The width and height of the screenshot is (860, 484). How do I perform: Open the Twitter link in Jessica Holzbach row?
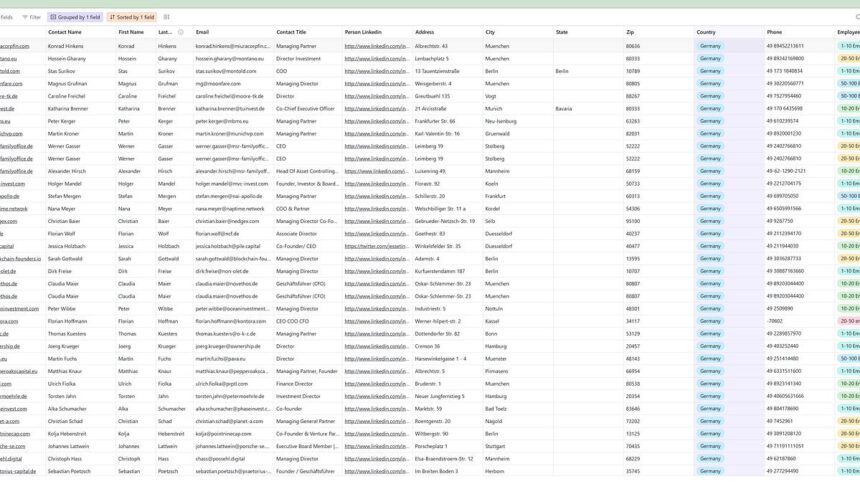coord(376,246)
